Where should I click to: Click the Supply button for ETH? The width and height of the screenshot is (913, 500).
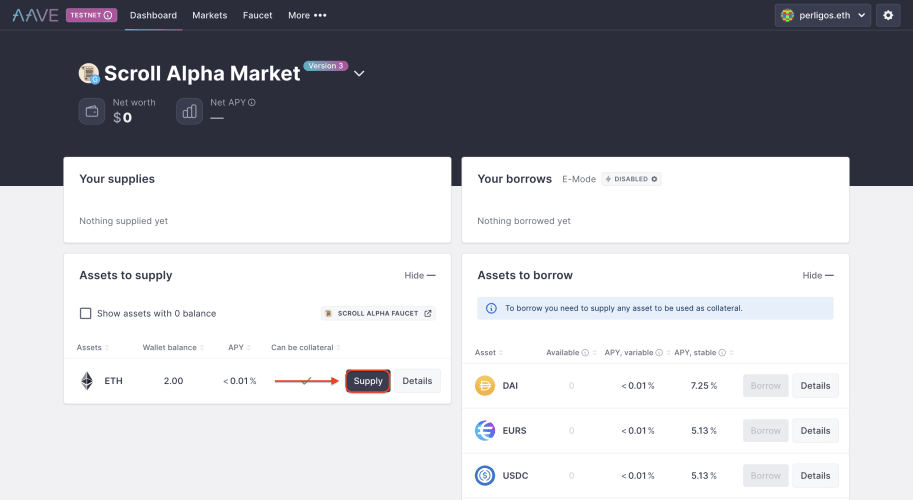coord(368,381)
